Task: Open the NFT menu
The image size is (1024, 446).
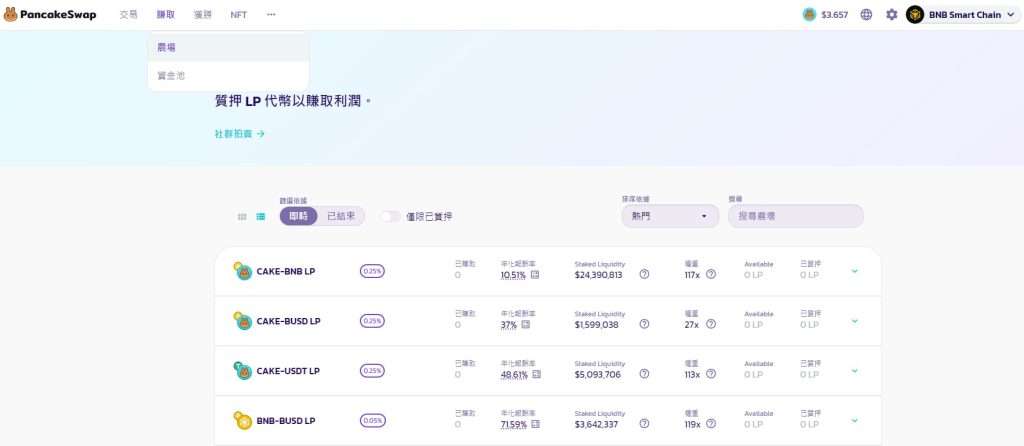Action: 238,14
